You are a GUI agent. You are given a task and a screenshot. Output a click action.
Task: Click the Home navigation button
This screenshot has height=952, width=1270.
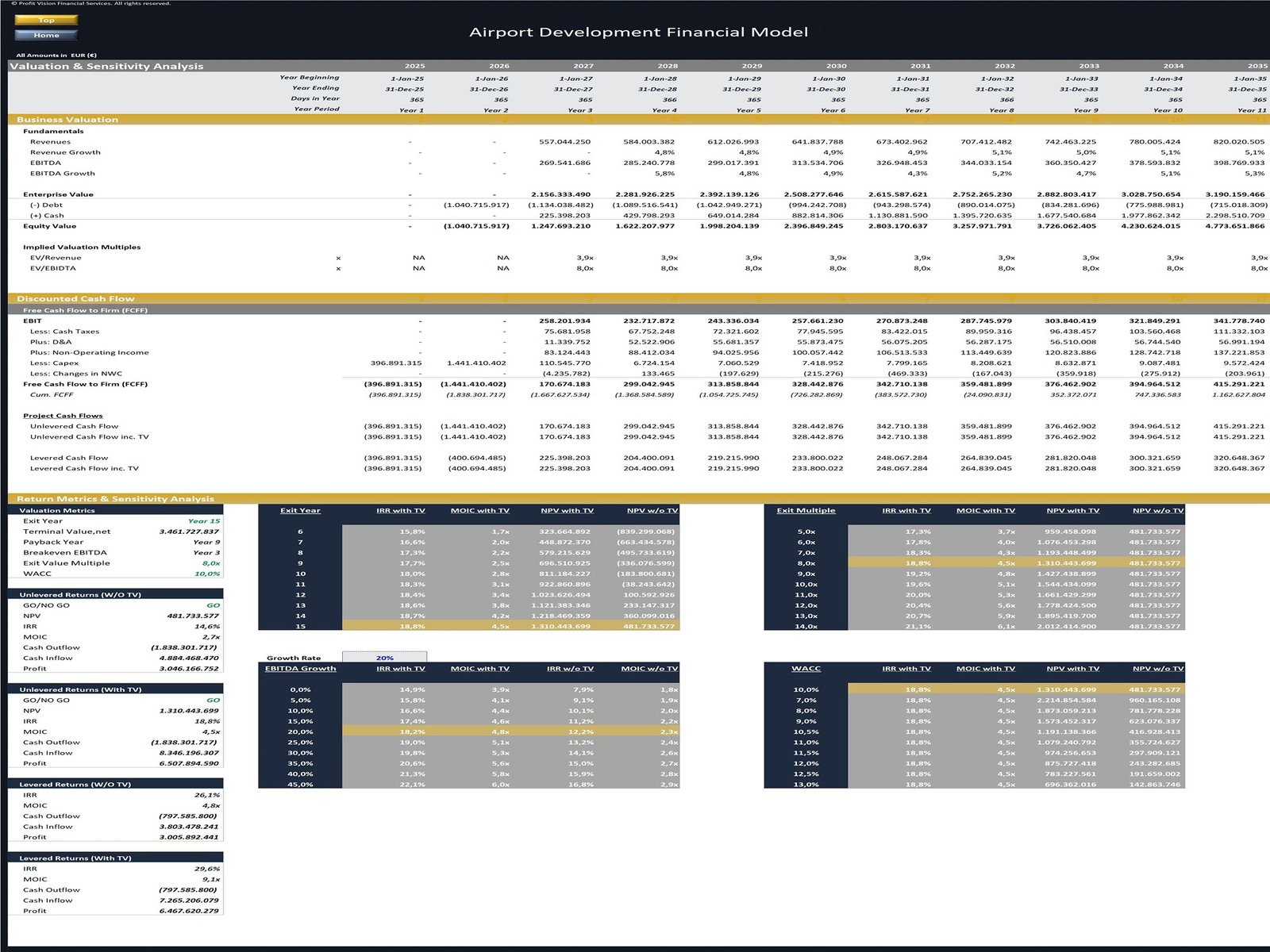tap(46, 35)
